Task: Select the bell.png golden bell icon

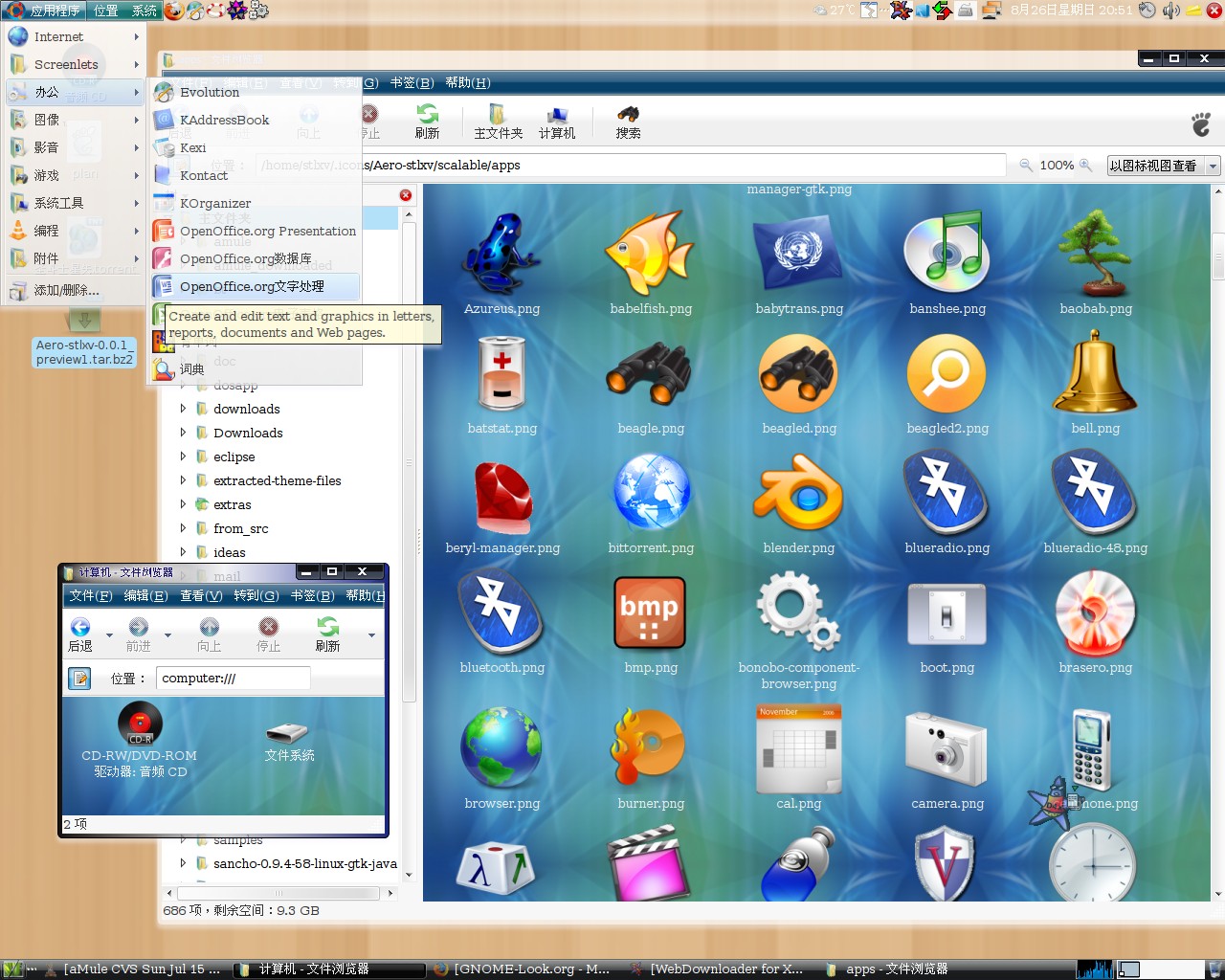Action: (x=1096, y=374)
